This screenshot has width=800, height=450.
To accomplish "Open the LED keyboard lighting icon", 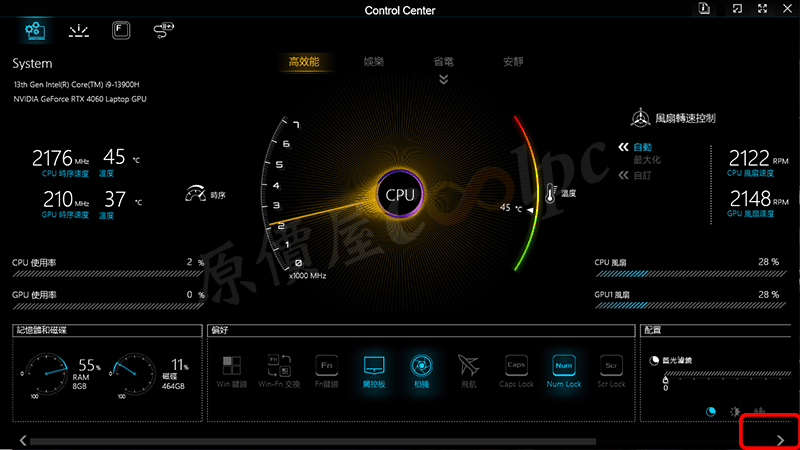I will (79, 31).
